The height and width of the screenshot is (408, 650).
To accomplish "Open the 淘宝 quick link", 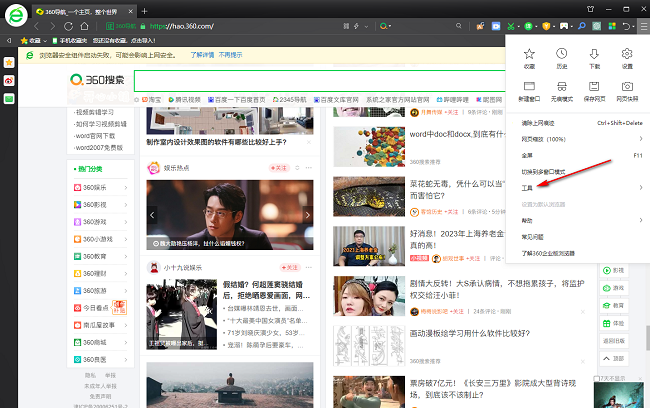I will point(151,100).
